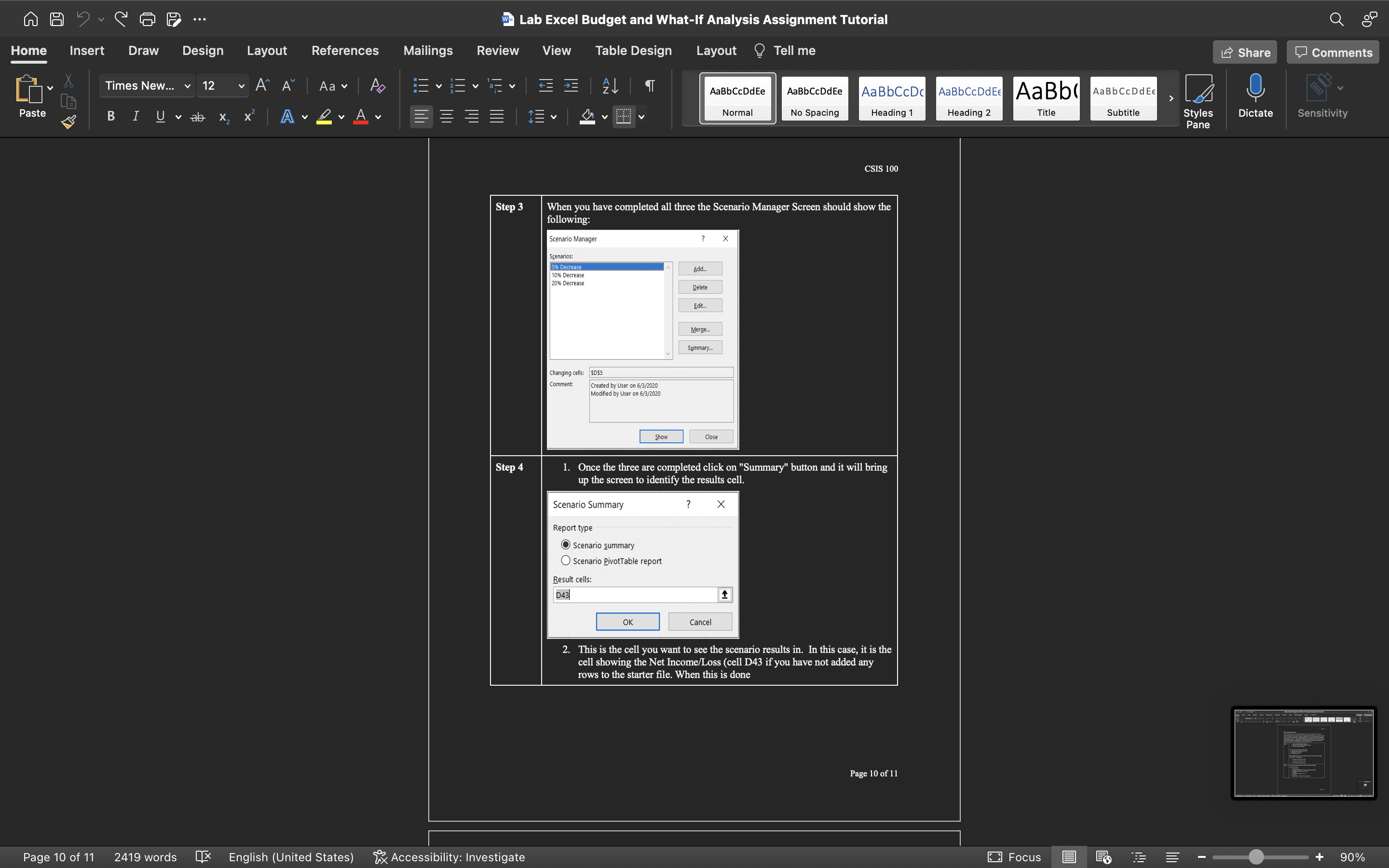This screenshot has width=1389, height=868.
Task: Click the Share button
Action: click(x=1245, y=52)
